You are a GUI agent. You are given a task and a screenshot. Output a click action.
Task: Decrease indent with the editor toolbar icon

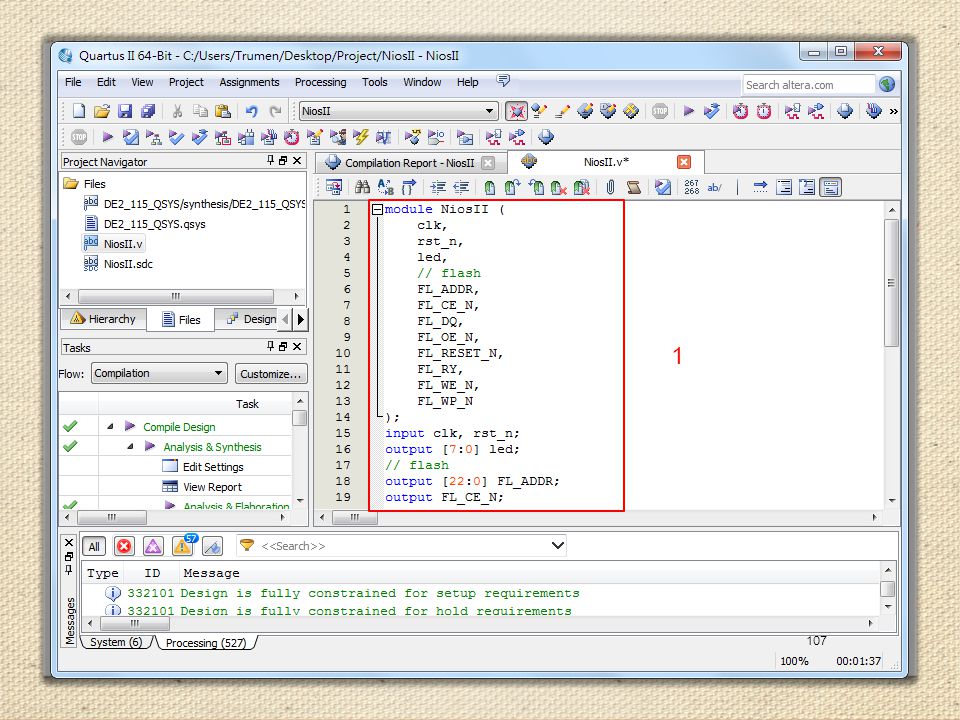[x=461, y=187]
